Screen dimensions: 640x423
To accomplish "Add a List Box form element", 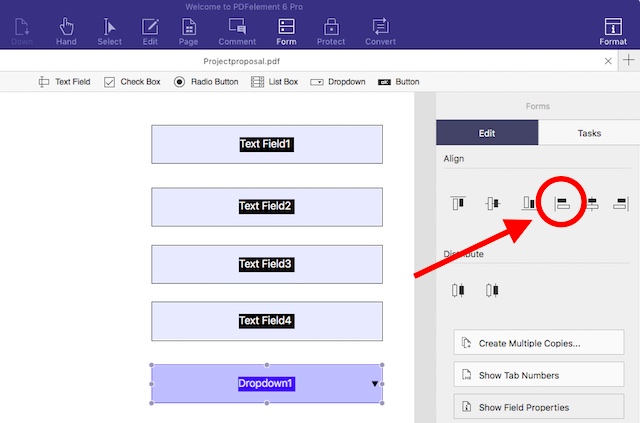I will click(274, 82).
